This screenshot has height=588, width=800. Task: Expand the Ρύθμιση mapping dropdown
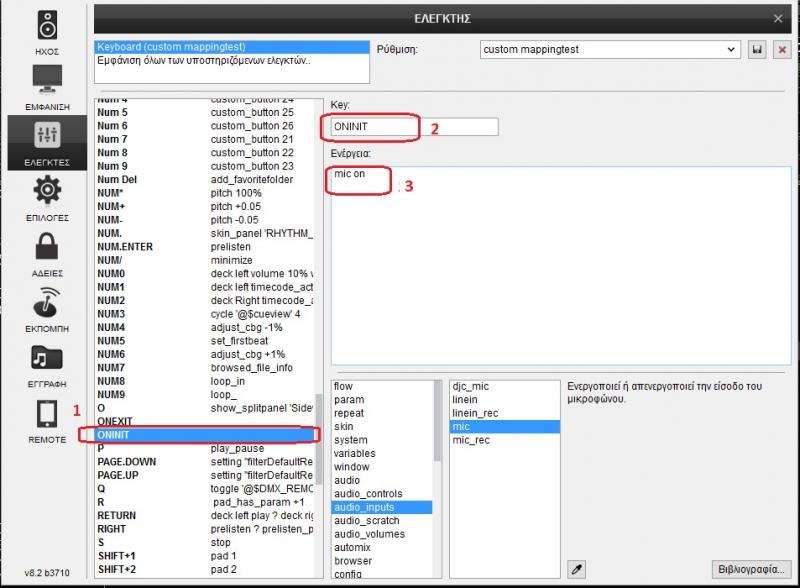(x=731, y=49)
